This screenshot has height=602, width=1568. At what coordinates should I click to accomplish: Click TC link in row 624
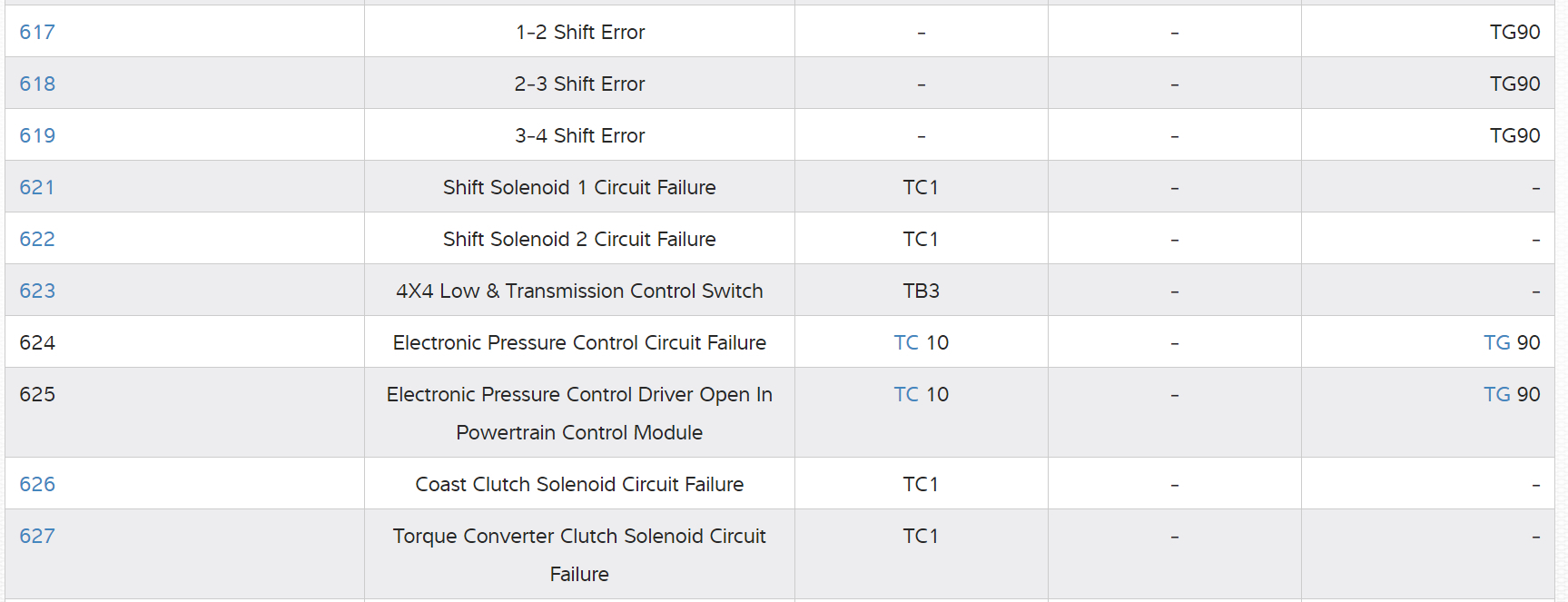pos(906,343)
